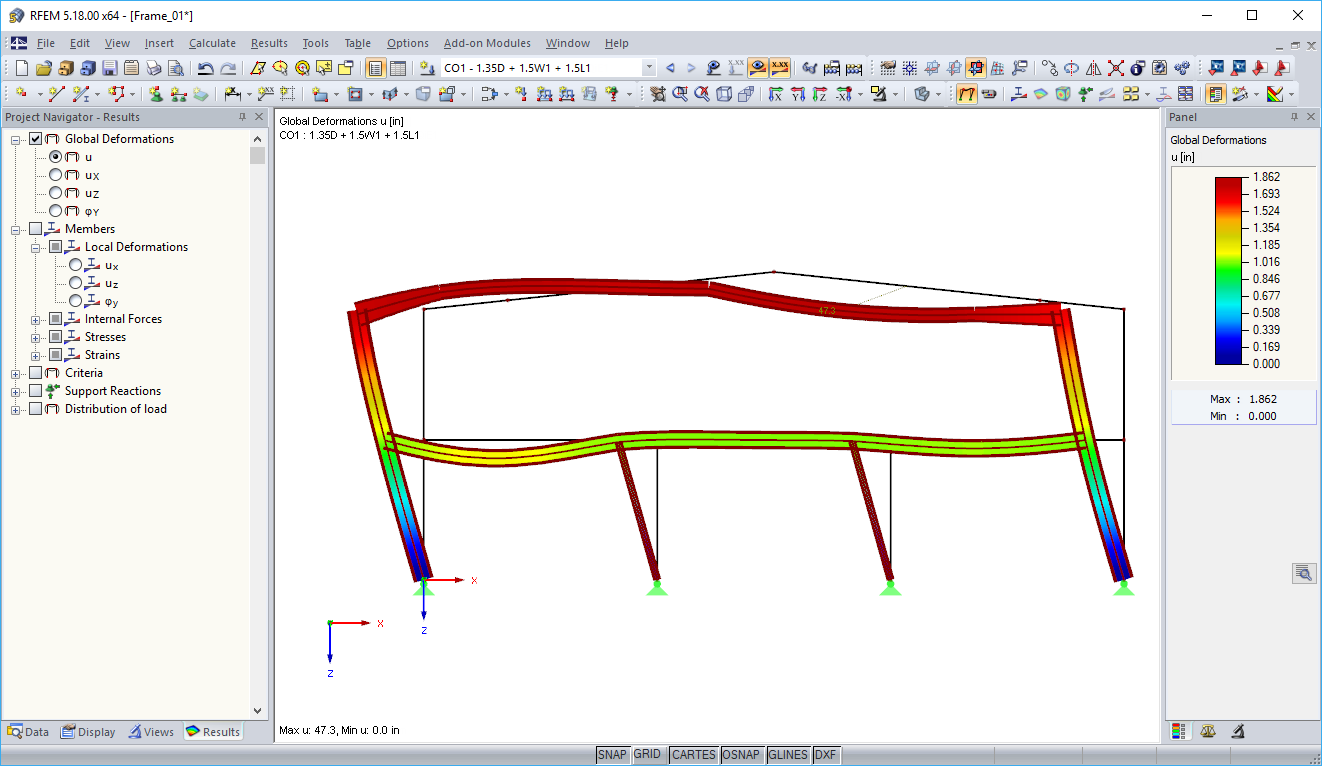This screenshot has height=766, width=1322.
Task: Click the GRID status bar button
Action: (647, 755)
